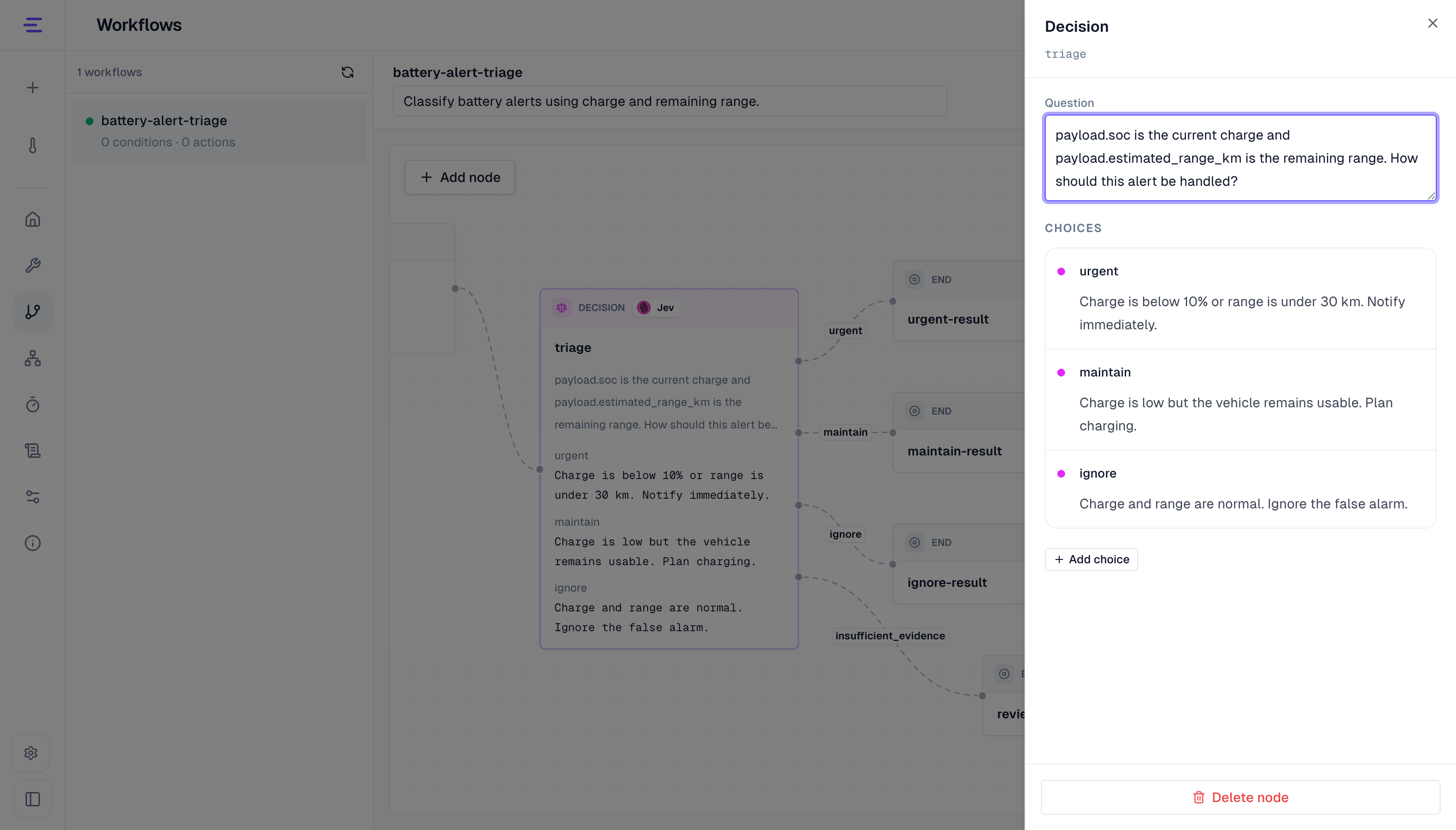Image resolution: width=1456 pixels, height=830 pixels.
Task: Toggle the sidebar panel layout icon
Action: 32,799
